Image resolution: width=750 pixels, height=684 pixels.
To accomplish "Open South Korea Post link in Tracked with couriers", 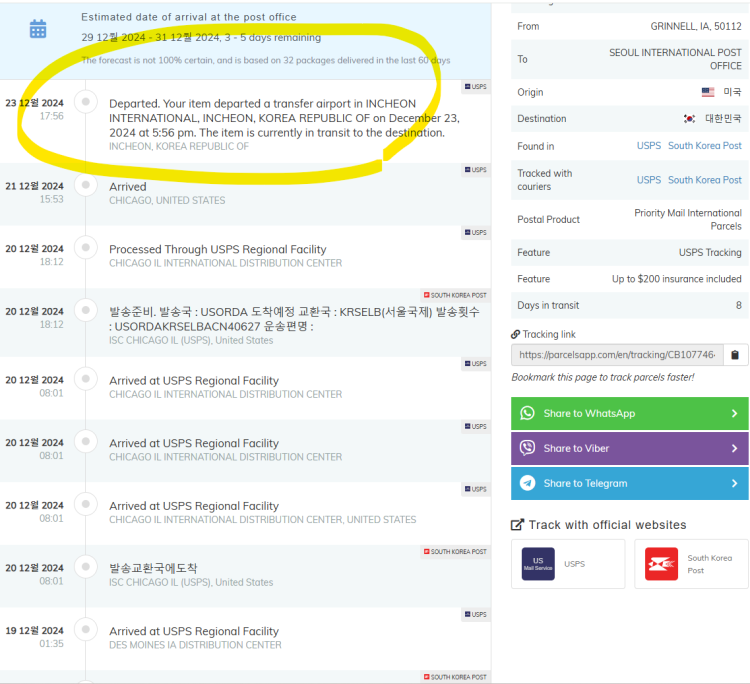I will 705,180.
